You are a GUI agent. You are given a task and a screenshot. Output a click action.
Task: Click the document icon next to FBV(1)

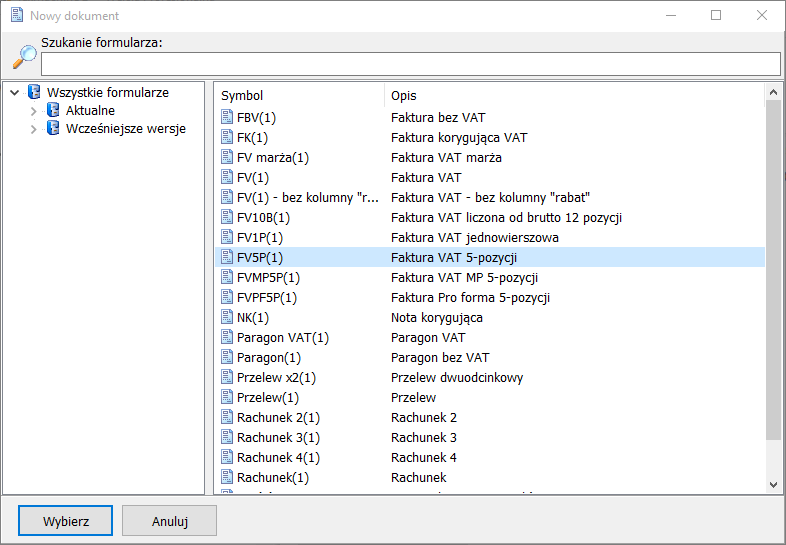[x=226, y=118]
